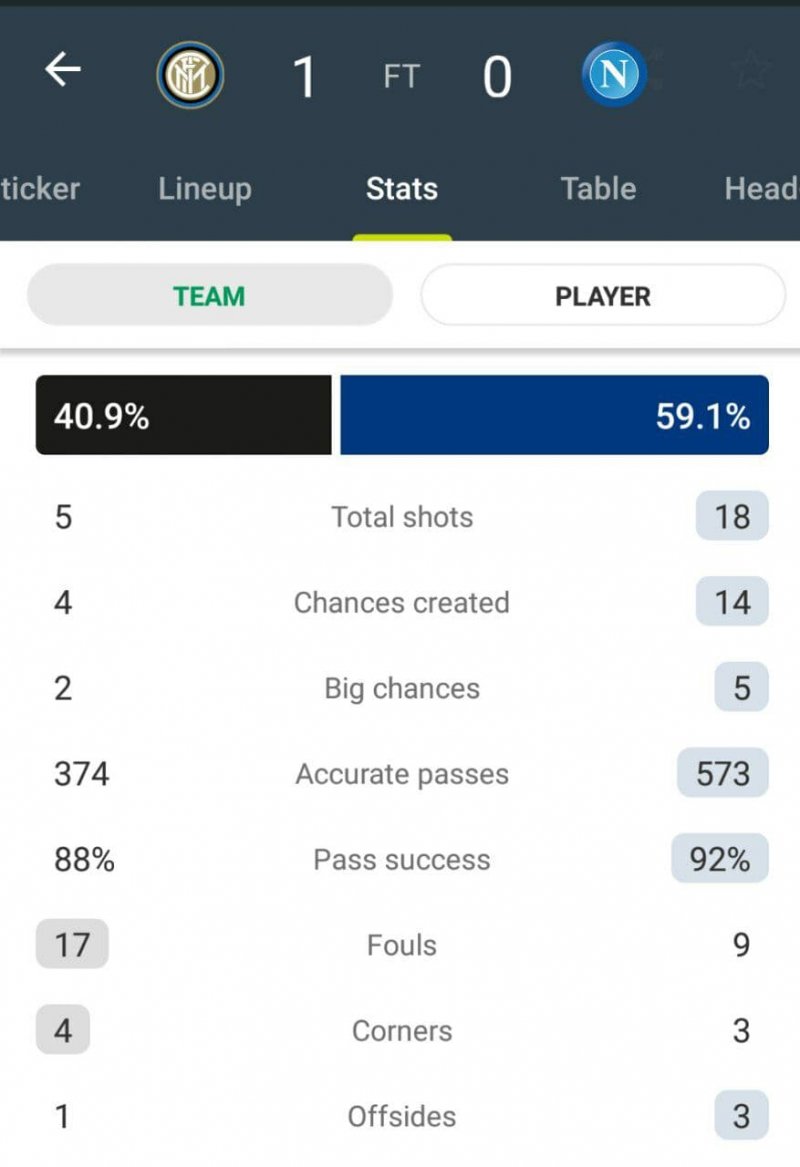Image resolution: width=800 pixels, height=1167 pixels.
Task: Tap the 40.9% black possession bar
Action: [x=183, y=415]
